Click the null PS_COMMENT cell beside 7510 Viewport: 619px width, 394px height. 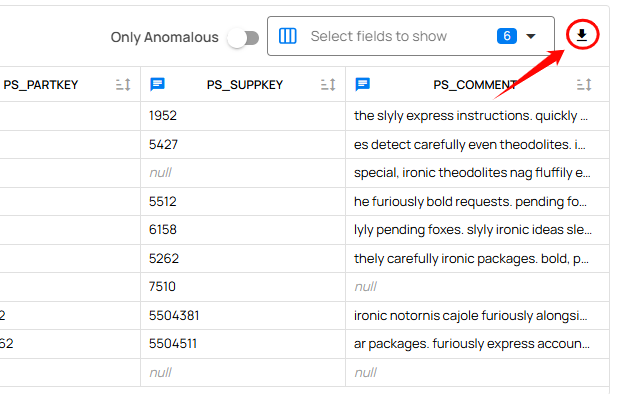point(477,287)
